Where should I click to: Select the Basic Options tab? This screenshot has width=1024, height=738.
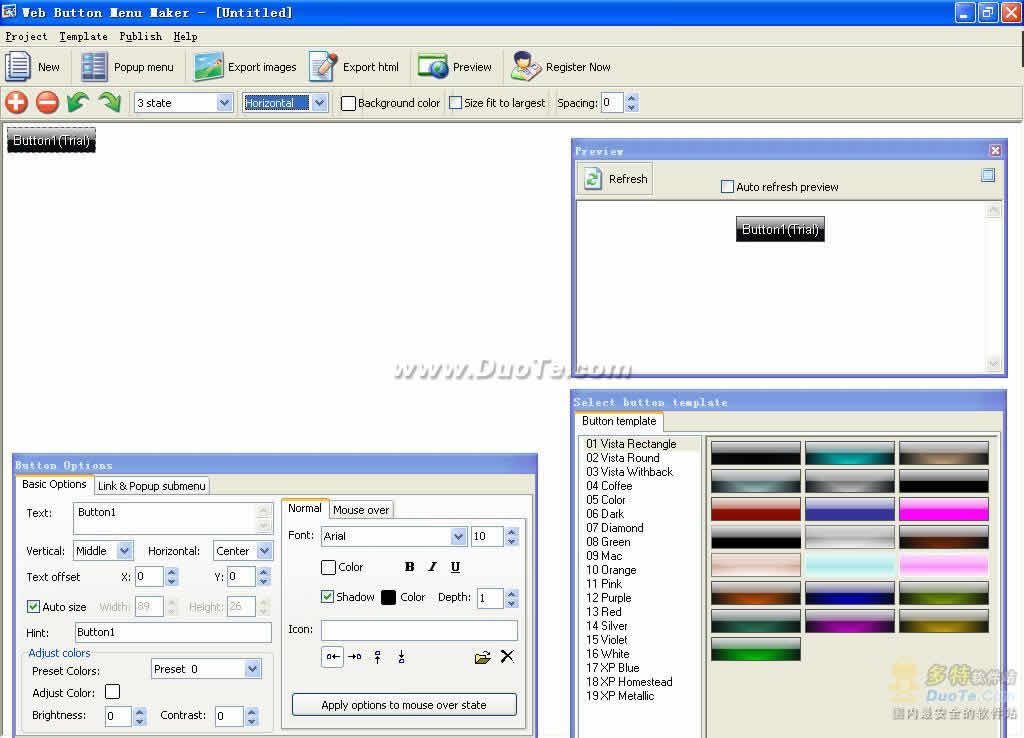(x=54, y=484)
